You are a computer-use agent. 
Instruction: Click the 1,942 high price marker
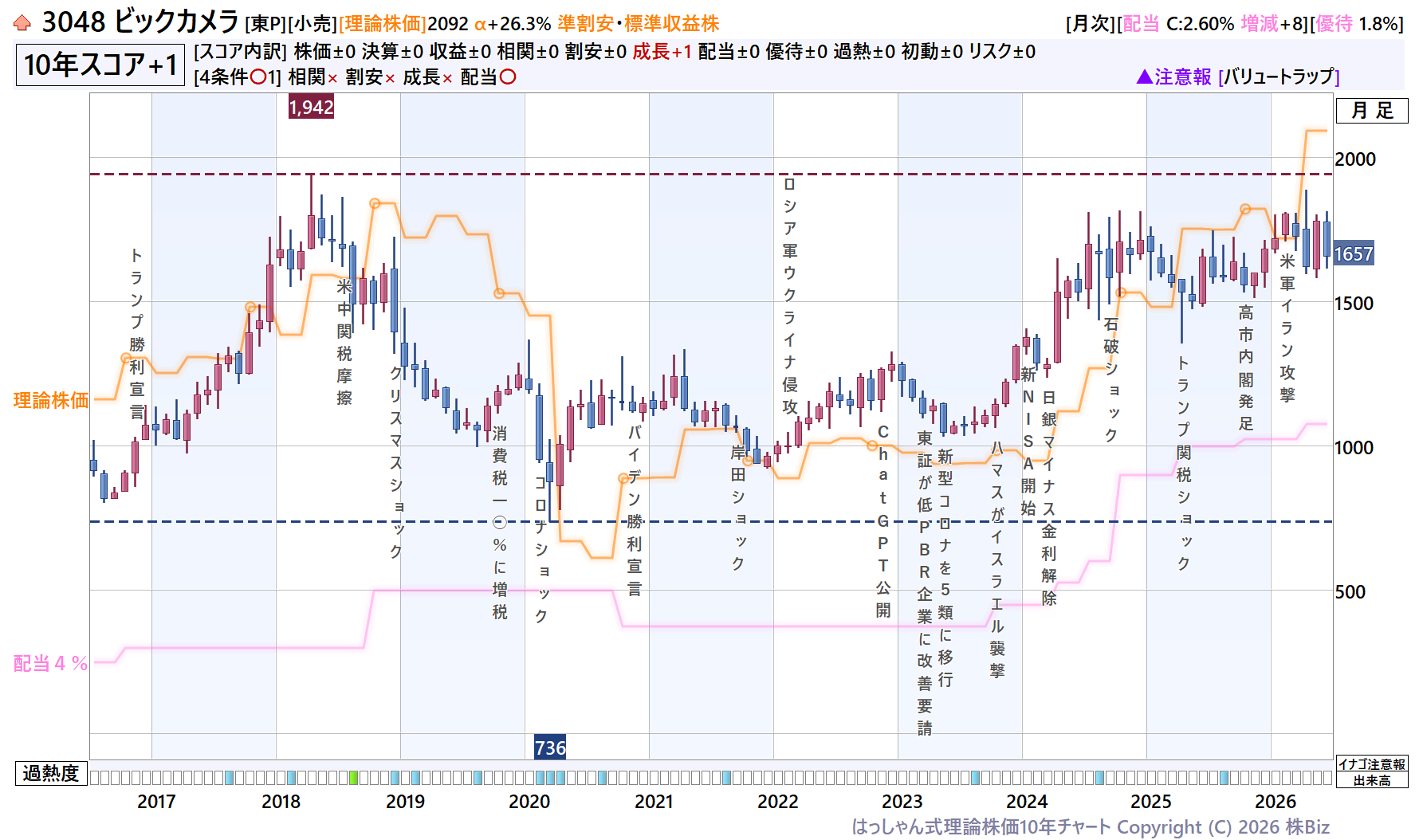coord(311,107)
